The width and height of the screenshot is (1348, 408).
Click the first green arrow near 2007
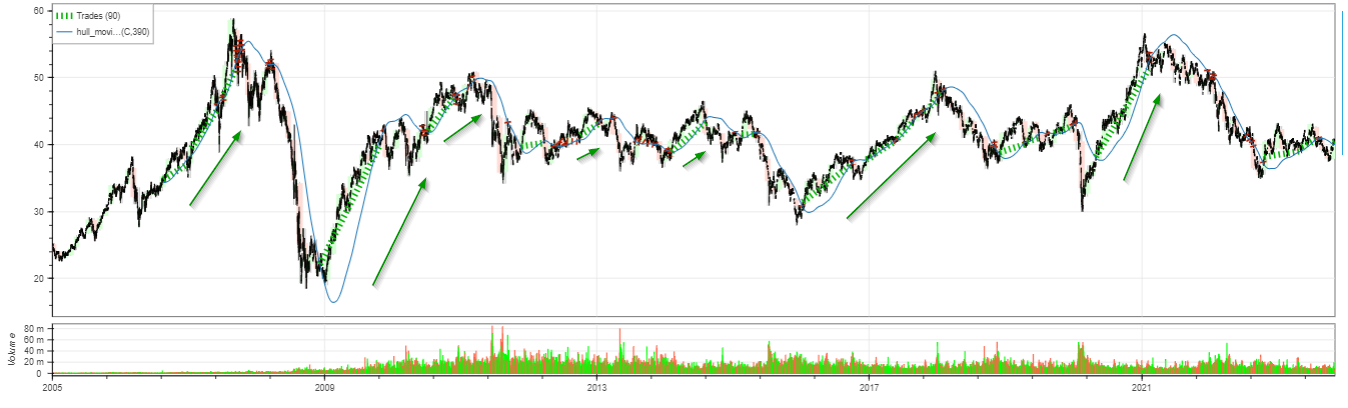(215, 168)
